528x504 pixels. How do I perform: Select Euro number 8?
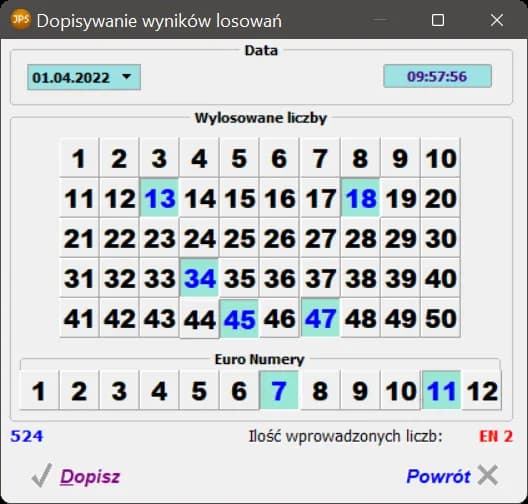(320, 390)
